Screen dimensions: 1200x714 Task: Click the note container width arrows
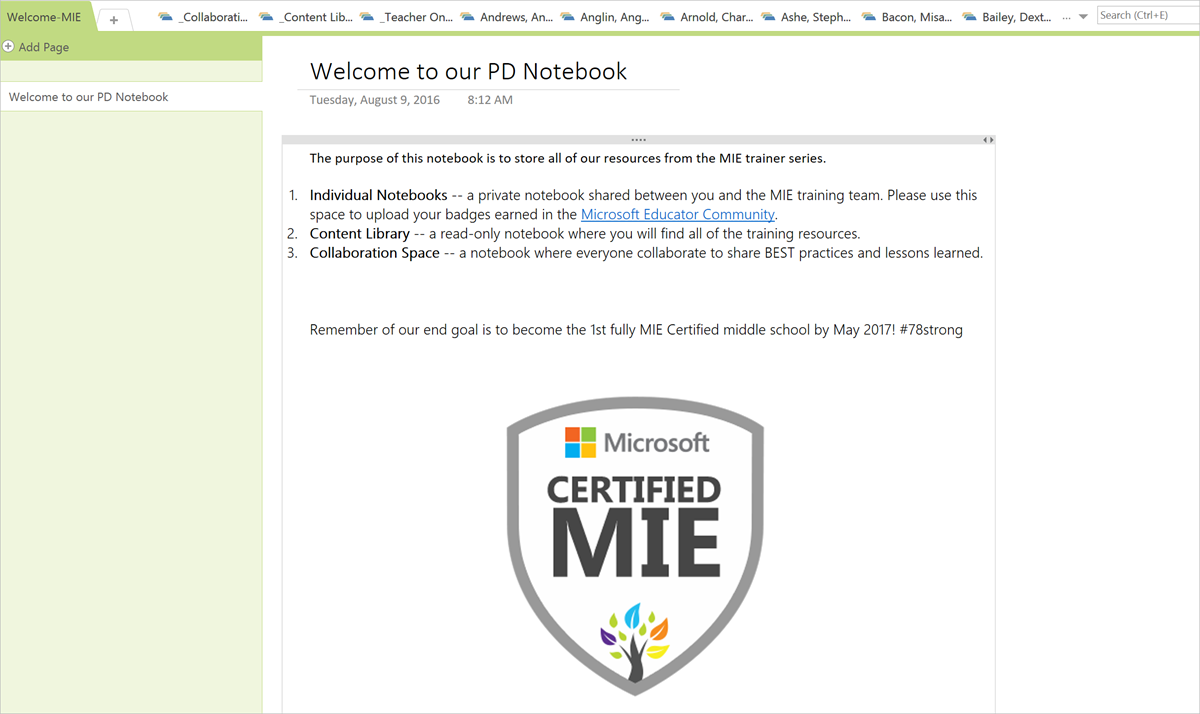(x=987, y=140)
